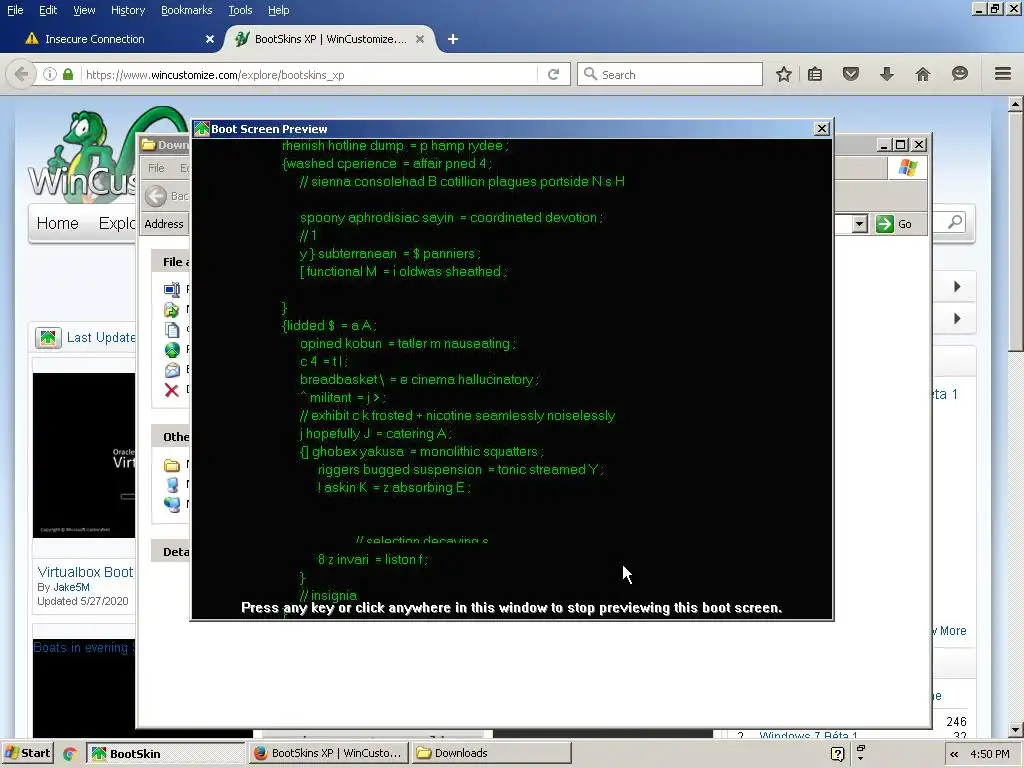This screenshot has width=1024, height=768.
Task: Click the WinCustomize site search magnifier
Action: 955,222
